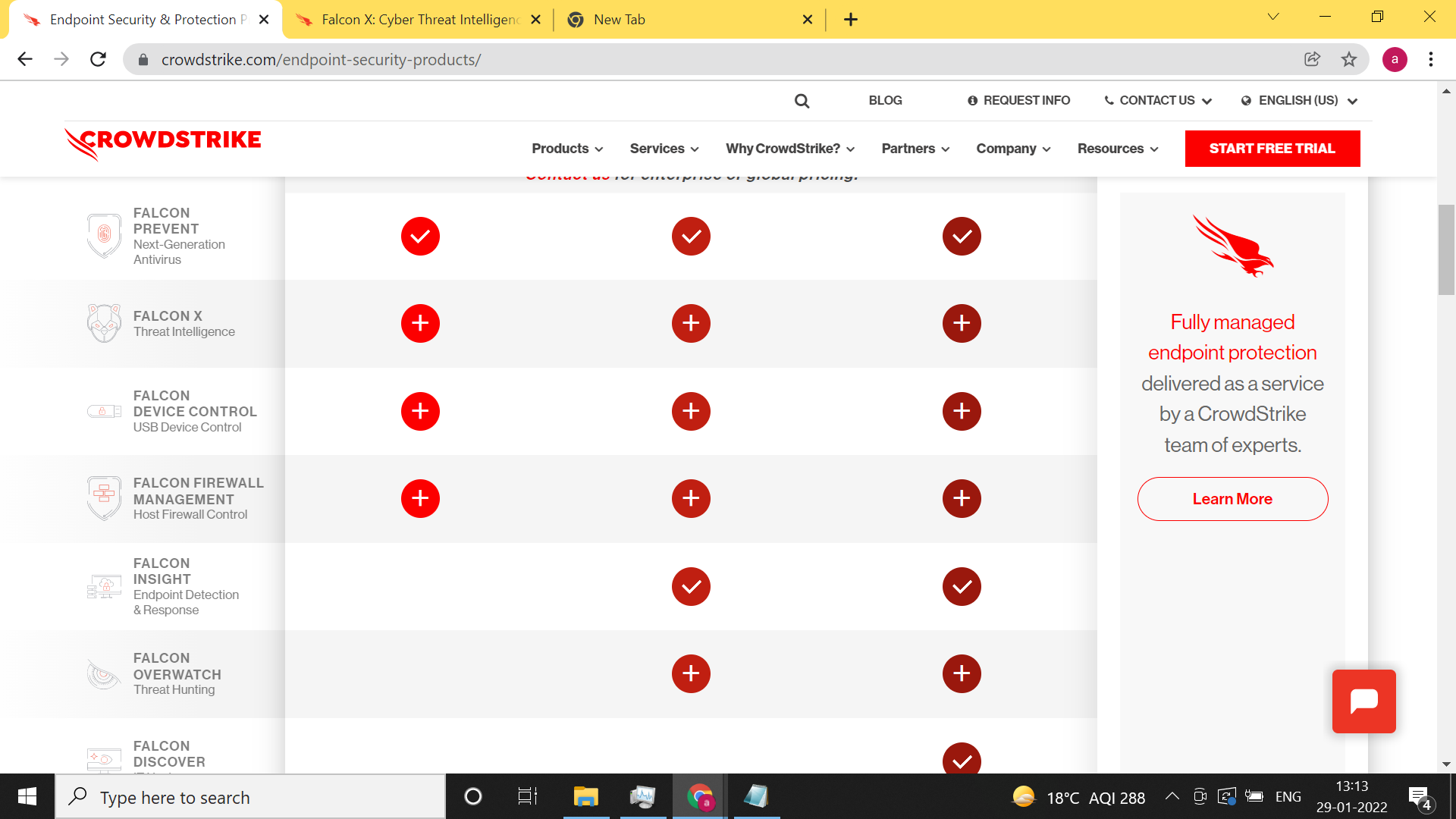The image size is (1456, 819).
Task: Click the Falcon Firewall Management icon
Action: [104, 498]
